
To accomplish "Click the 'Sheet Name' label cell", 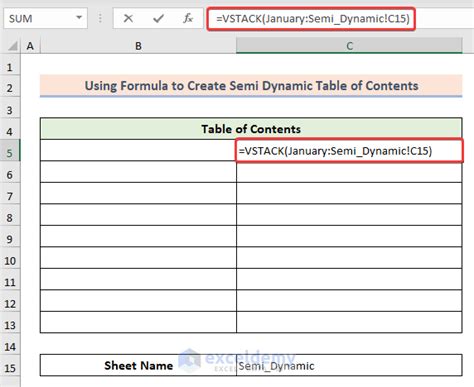I will pyautogui.click(x=138, y=365).
